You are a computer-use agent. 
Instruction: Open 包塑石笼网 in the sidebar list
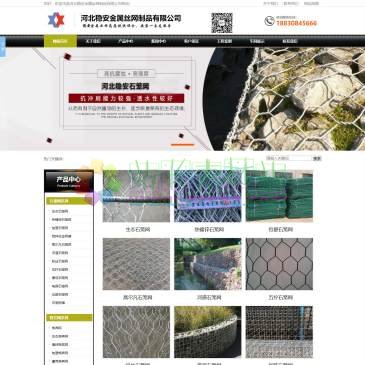(x=60, y=228)
